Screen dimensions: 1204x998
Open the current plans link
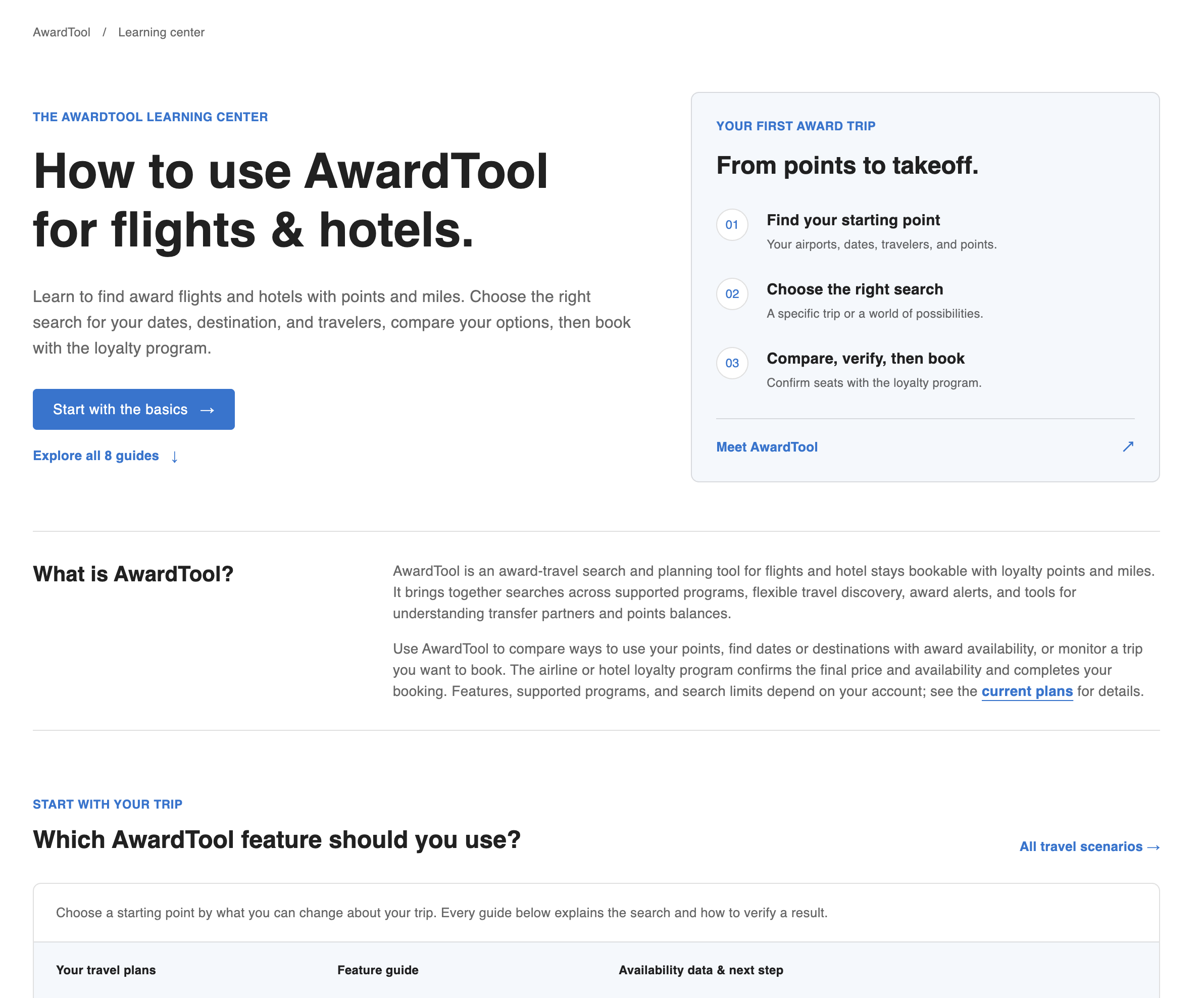pos(1027,691)
